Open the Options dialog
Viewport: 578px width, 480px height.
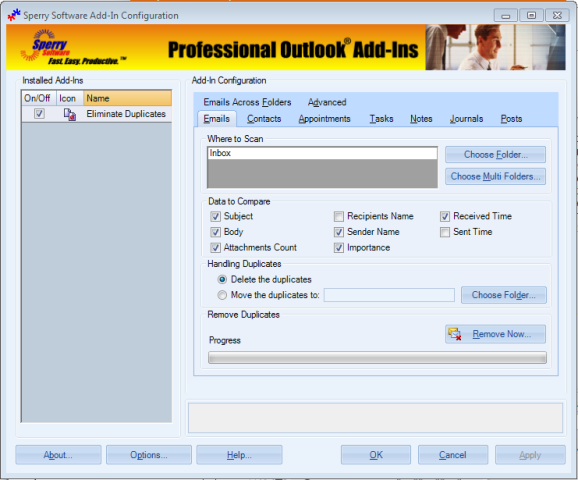(149, 455)
